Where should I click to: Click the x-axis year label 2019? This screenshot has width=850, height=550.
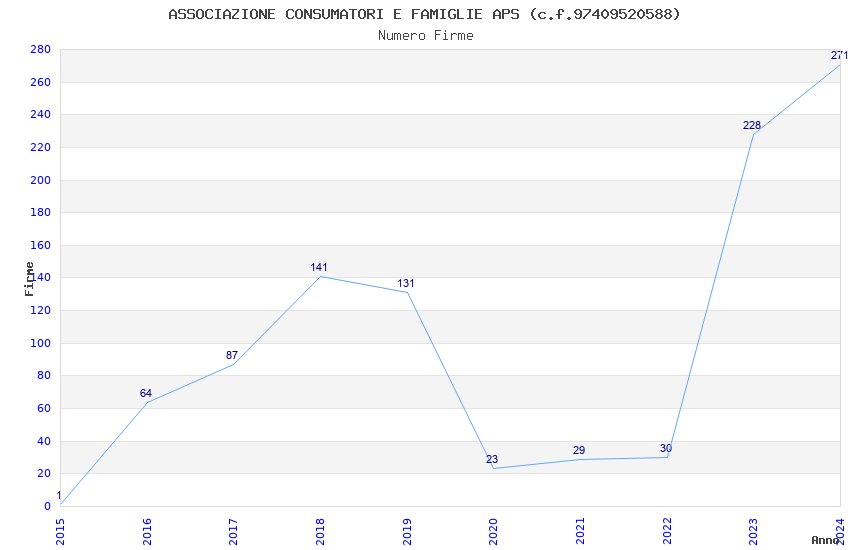pos(407,532)
